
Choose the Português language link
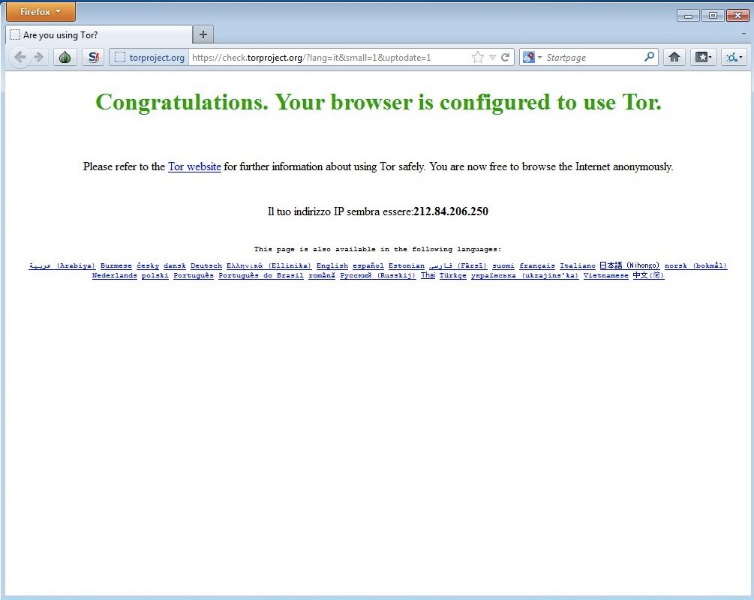click(x=193, y=275)
